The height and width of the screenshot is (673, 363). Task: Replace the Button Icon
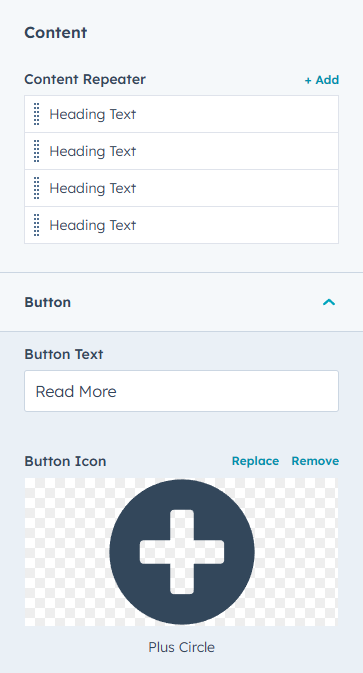pos(255,461)
